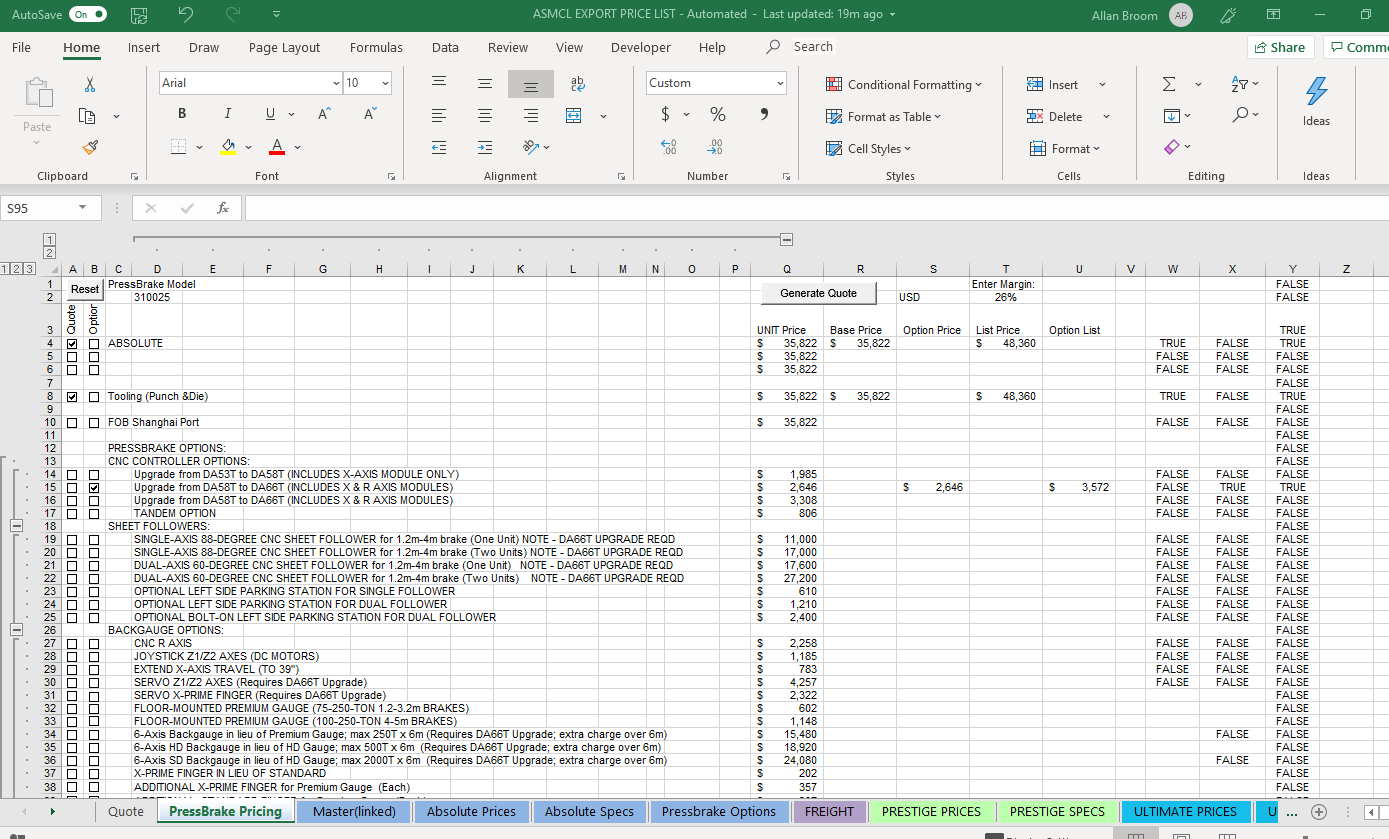Expand the Conditional Formatting menu

(904, 85)
